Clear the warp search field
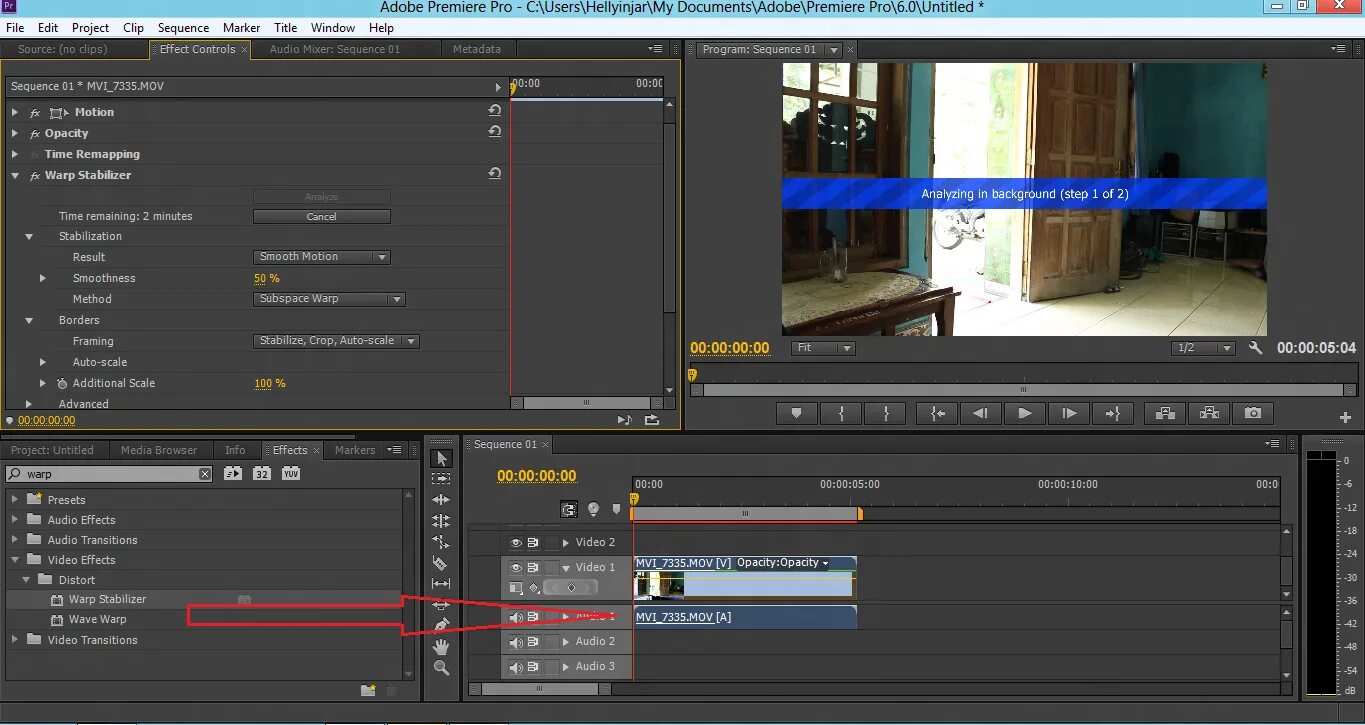Screen dimensions: 1365x725 tap(205, 474)
